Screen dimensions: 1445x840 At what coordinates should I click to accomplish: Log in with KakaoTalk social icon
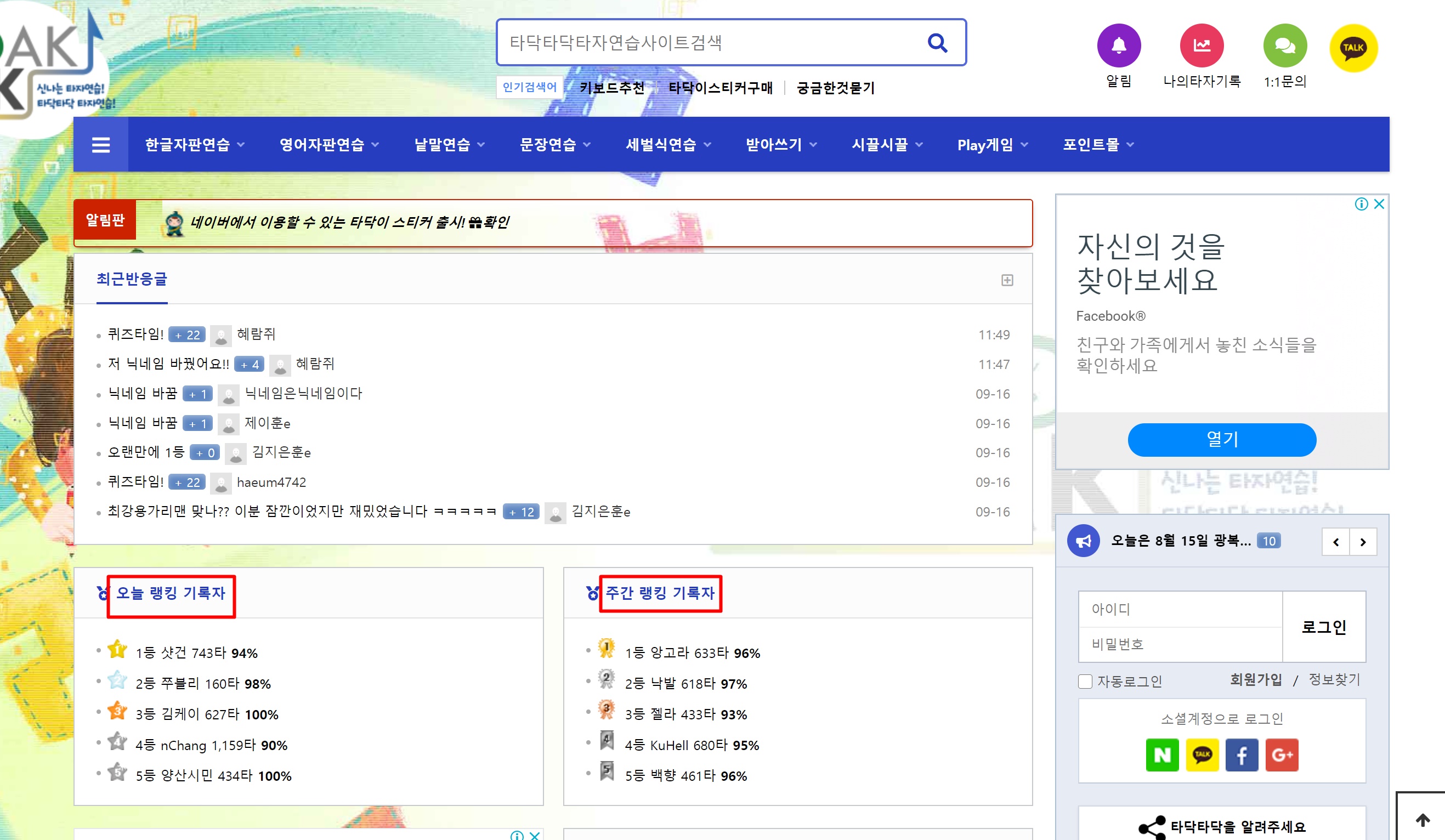1202,754
